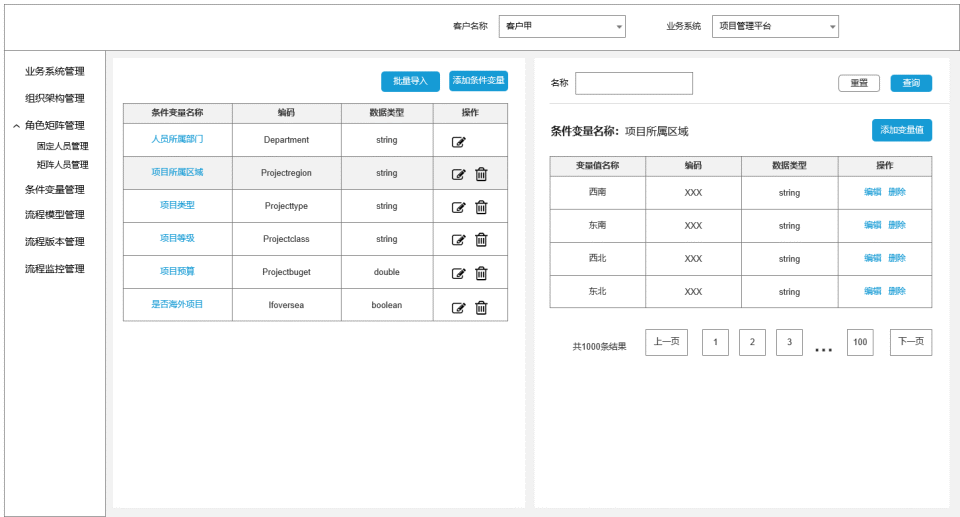The image size is (960, 517).
Task: Open the 项目预算 variable link
Action: tap(178, 271)
